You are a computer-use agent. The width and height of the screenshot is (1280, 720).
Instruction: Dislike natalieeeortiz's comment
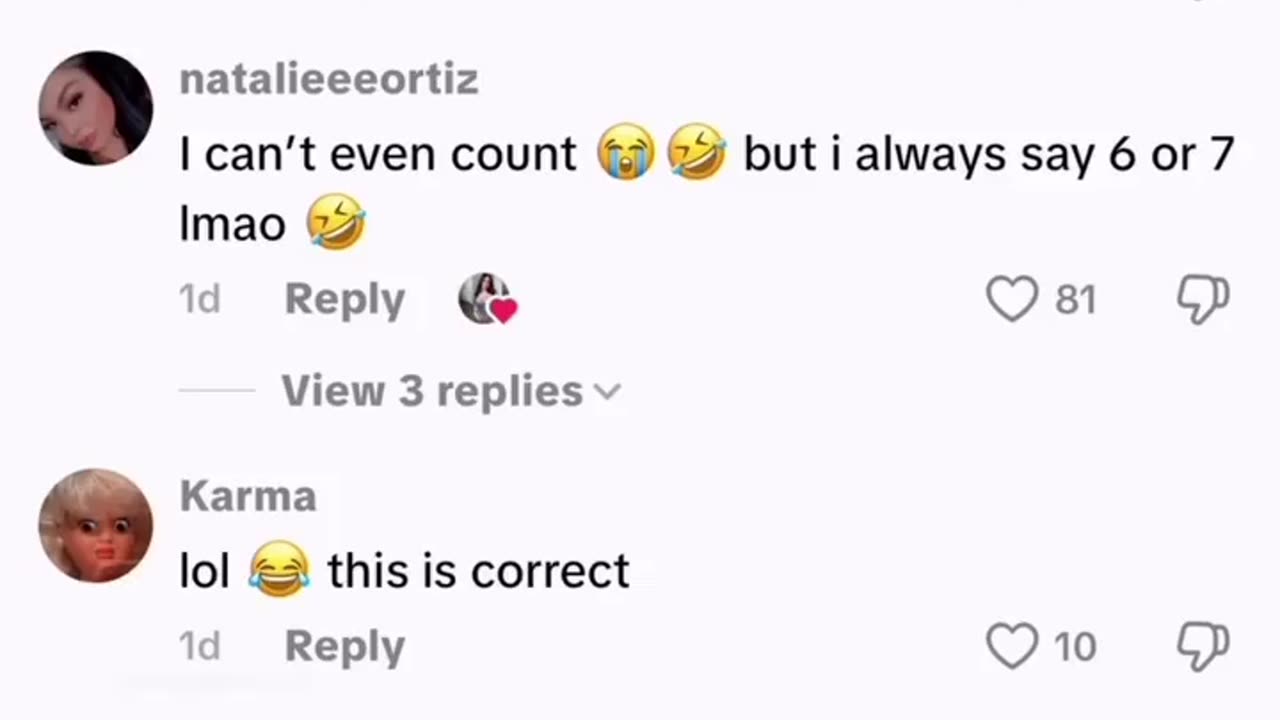pyautogui.click(x=1202, y=299)
